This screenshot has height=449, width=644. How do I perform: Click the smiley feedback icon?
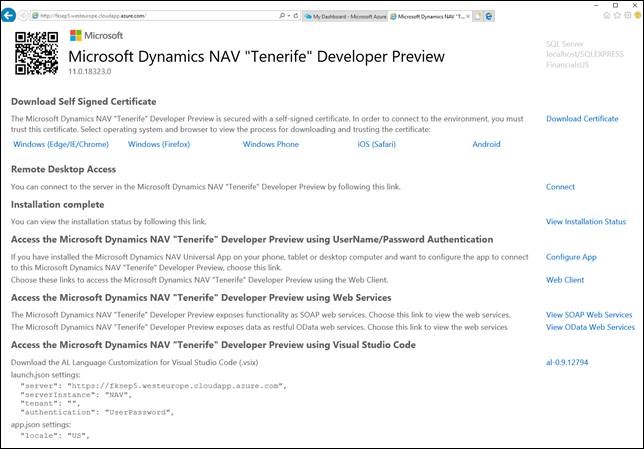[x=637, y=16]
